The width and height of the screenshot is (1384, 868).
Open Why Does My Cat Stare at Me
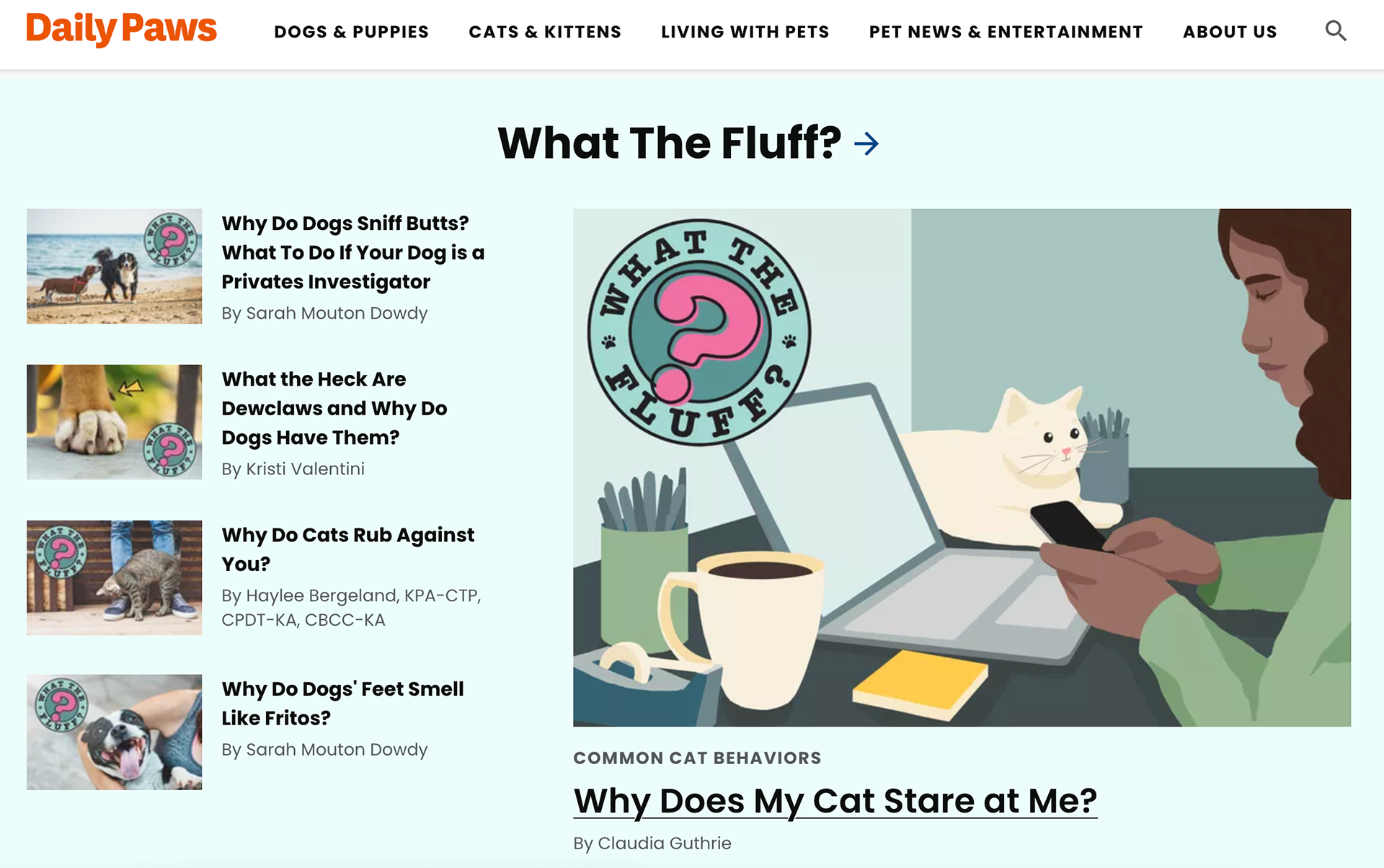click(x=835, y=801)
